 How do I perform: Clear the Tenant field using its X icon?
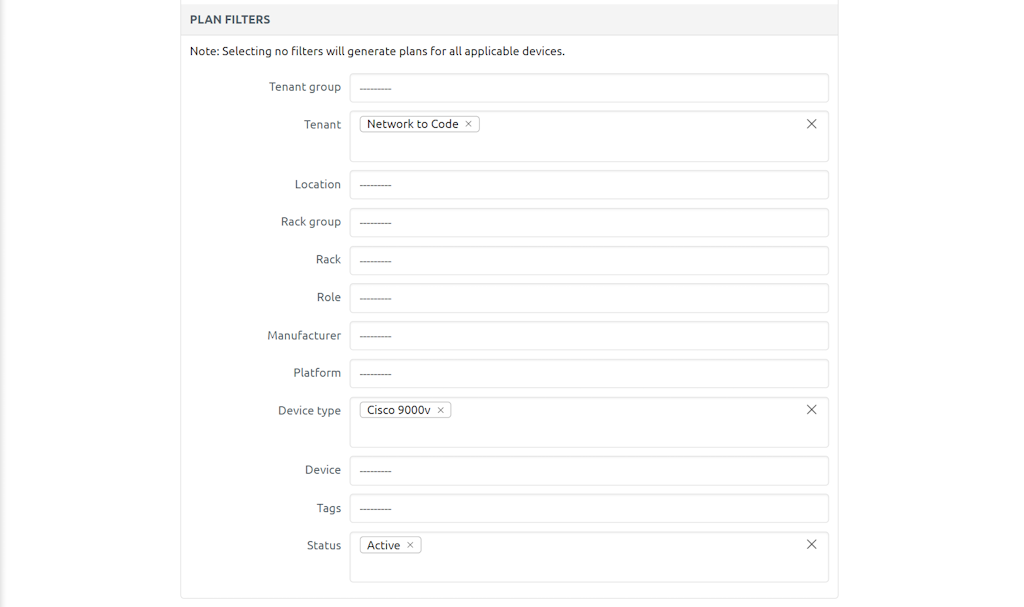[811, 124]
